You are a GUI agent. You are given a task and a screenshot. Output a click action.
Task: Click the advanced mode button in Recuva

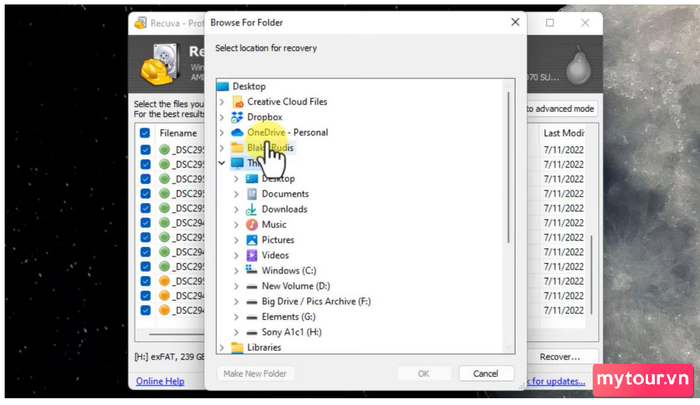tap(560, 109)
